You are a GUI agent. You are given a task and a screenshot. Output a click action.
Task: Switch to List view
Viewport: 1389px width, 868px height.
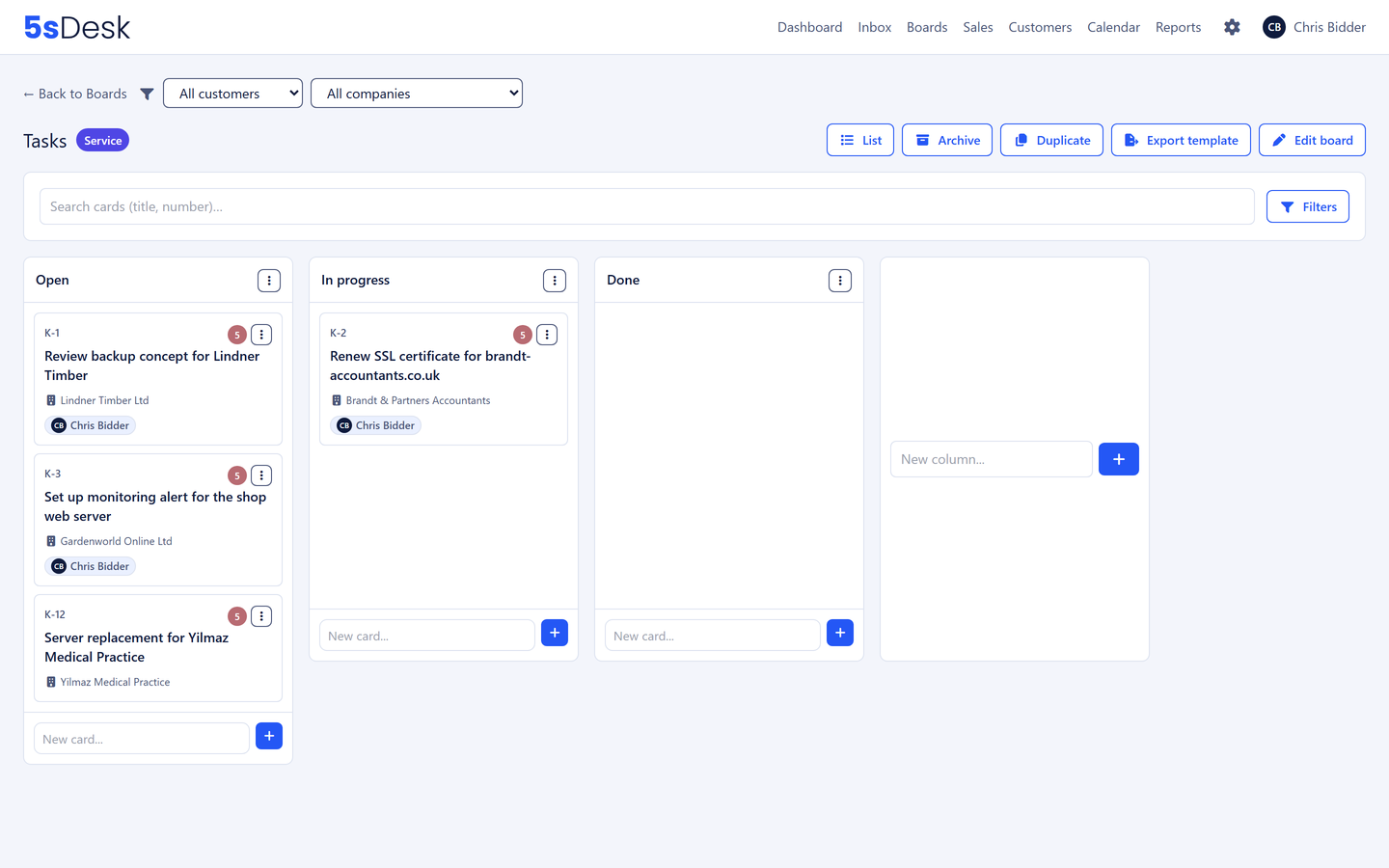coord(860,140)
